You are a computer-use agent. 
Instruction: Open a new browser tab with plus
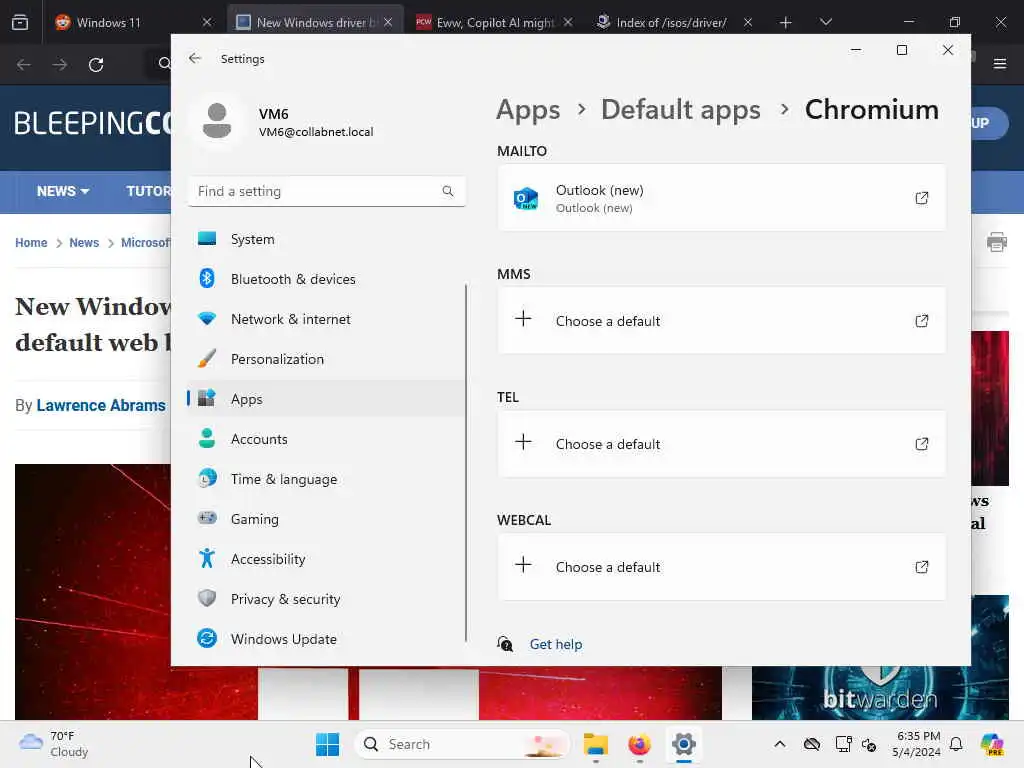tap(786, 22)
